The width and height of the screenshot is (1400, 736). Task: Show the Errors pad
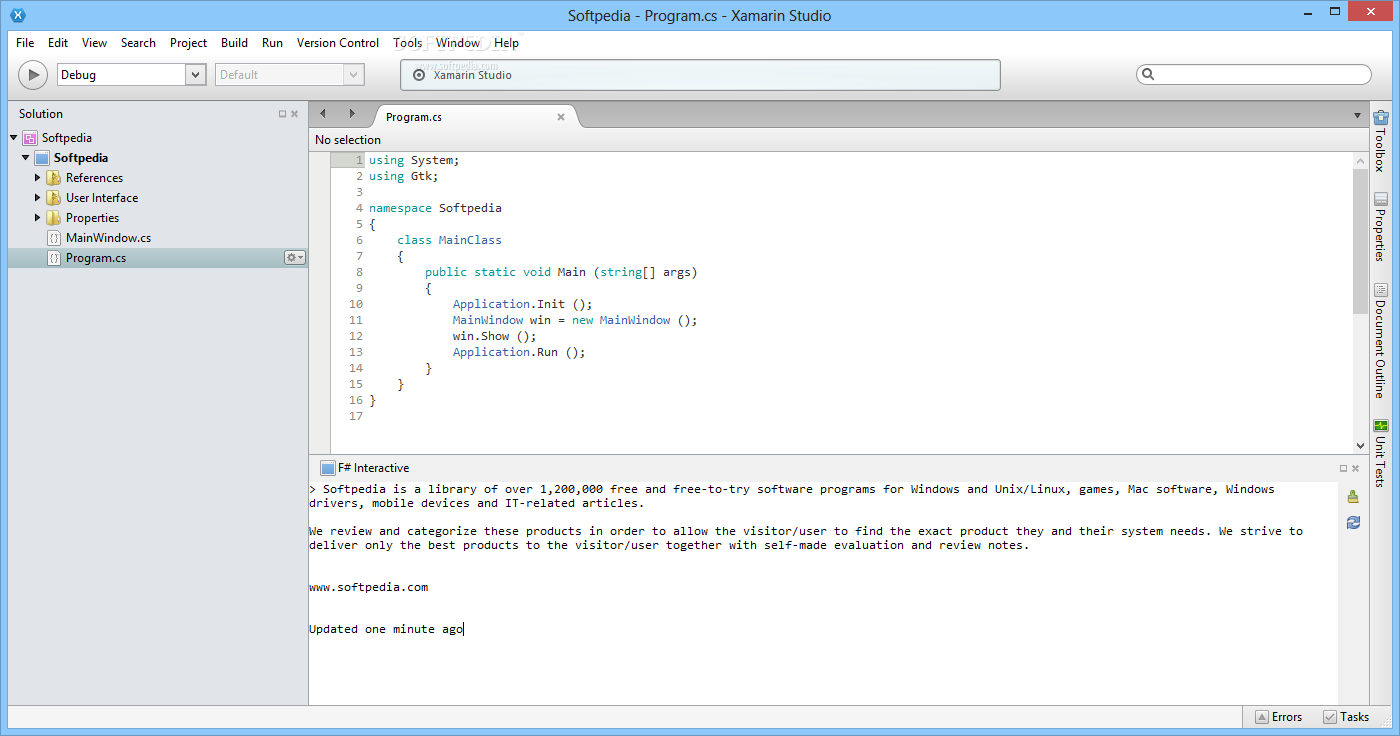(x=1279, y=716)
